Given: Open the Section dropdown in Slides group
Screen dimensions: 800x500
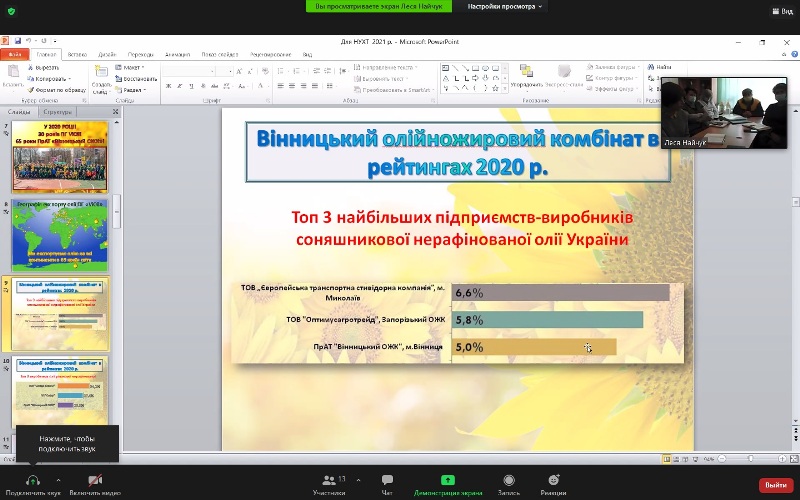Looking at the screenshot, I should [131, 90].
